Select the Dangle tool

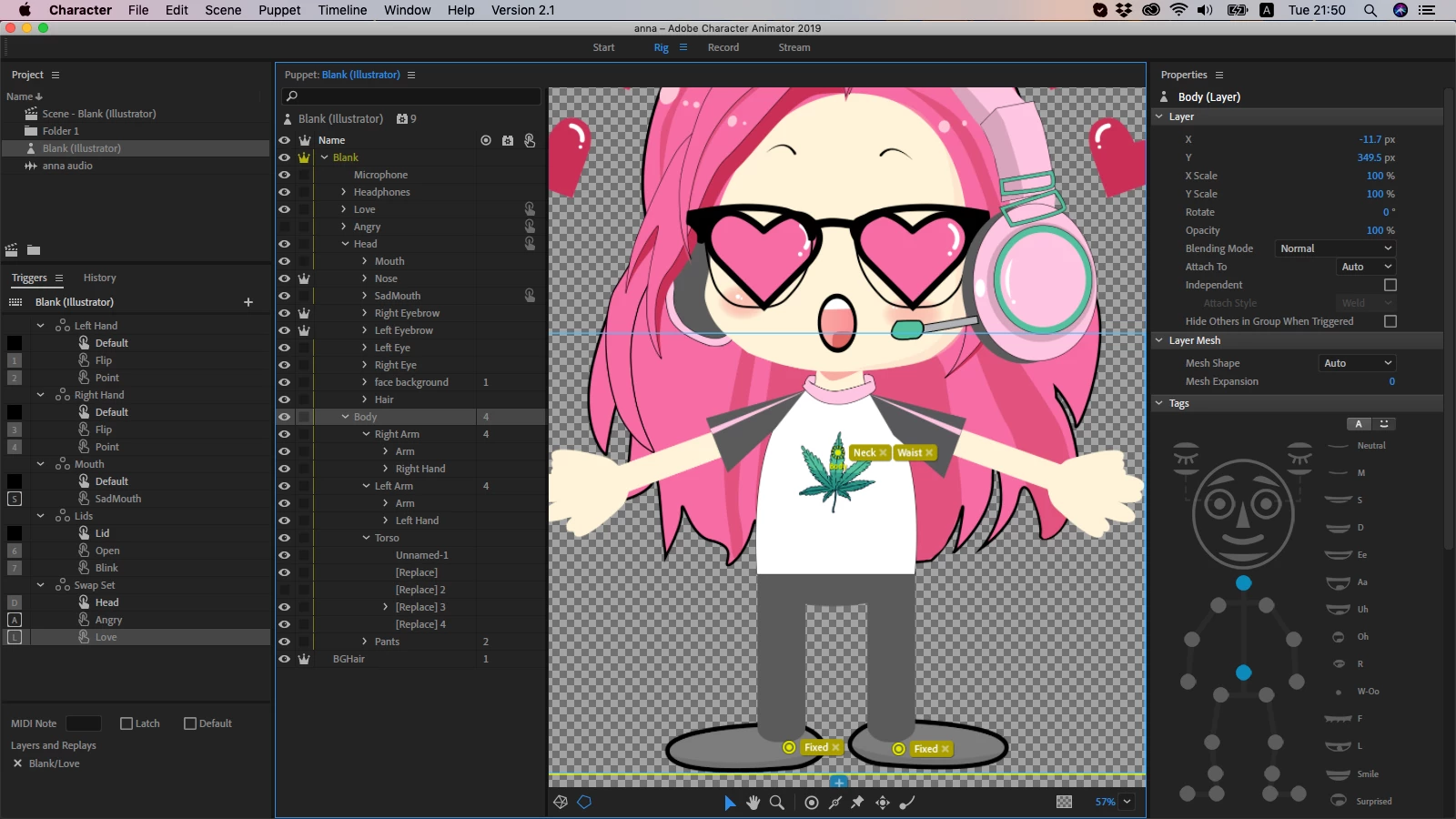906,802
